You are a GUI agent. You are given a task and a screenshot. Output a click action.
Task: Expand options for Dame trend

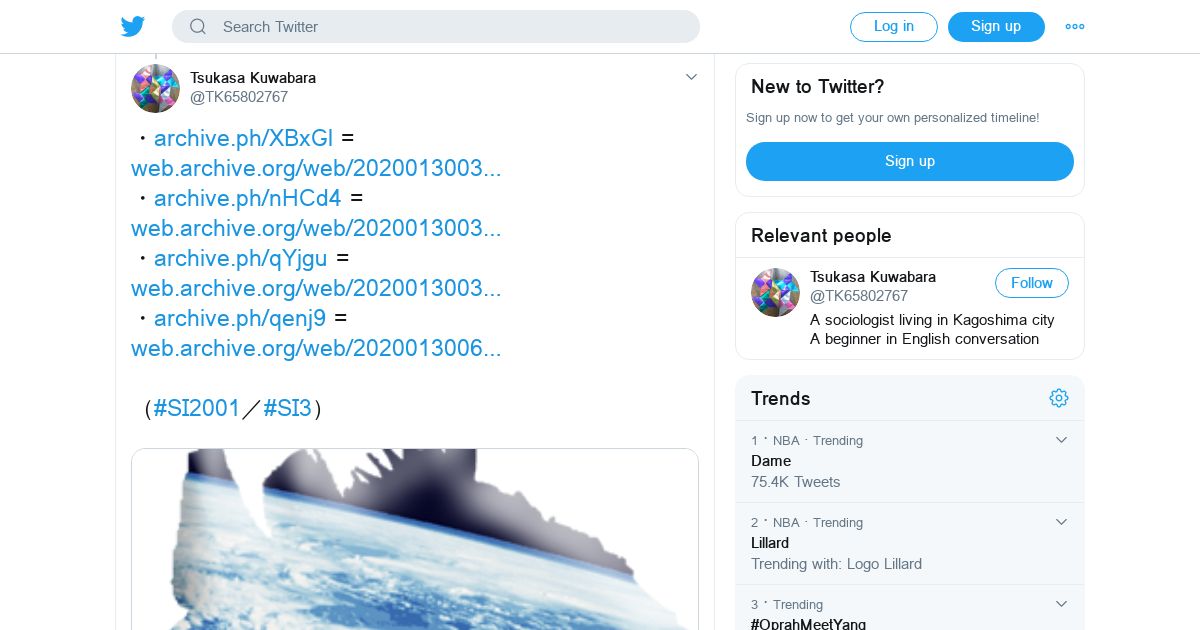(x=1062, y=440)
